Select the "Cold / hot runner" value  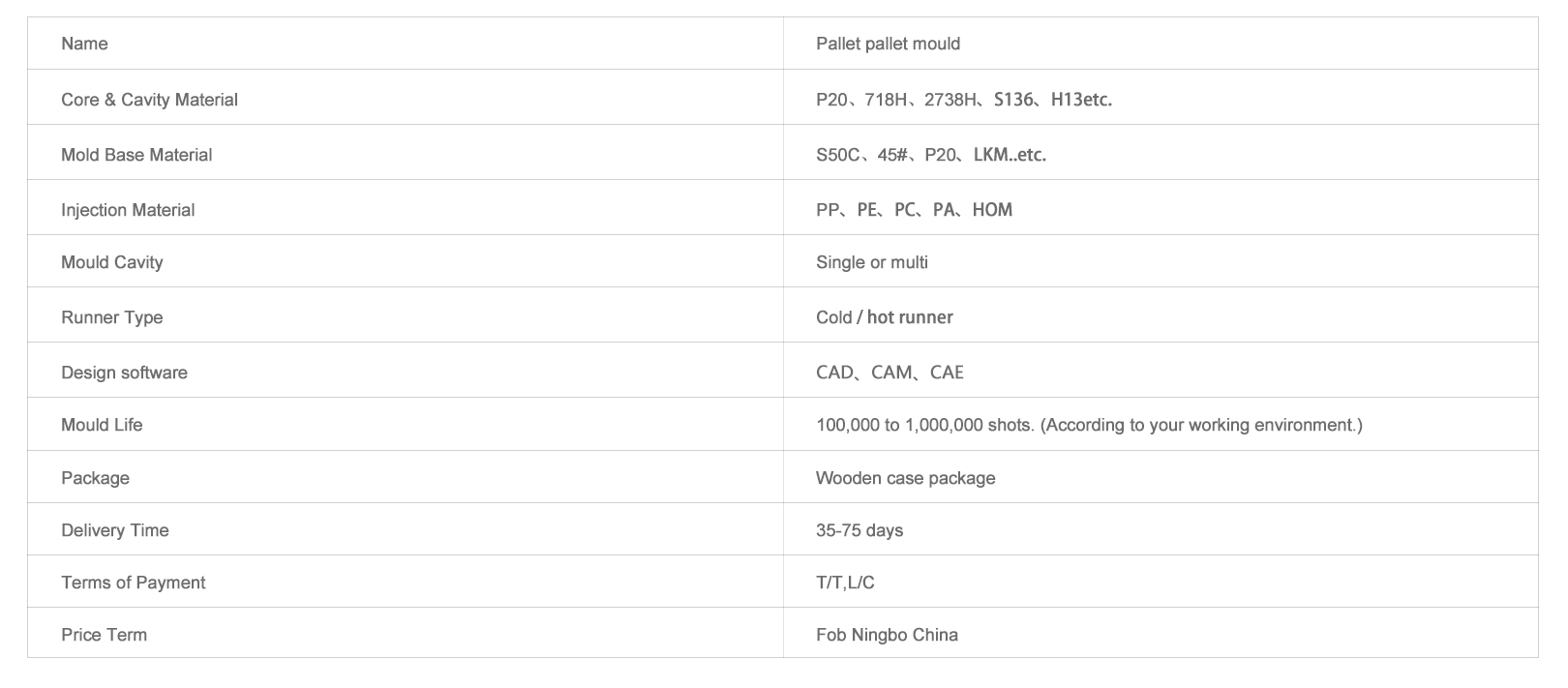coord(884,317)
